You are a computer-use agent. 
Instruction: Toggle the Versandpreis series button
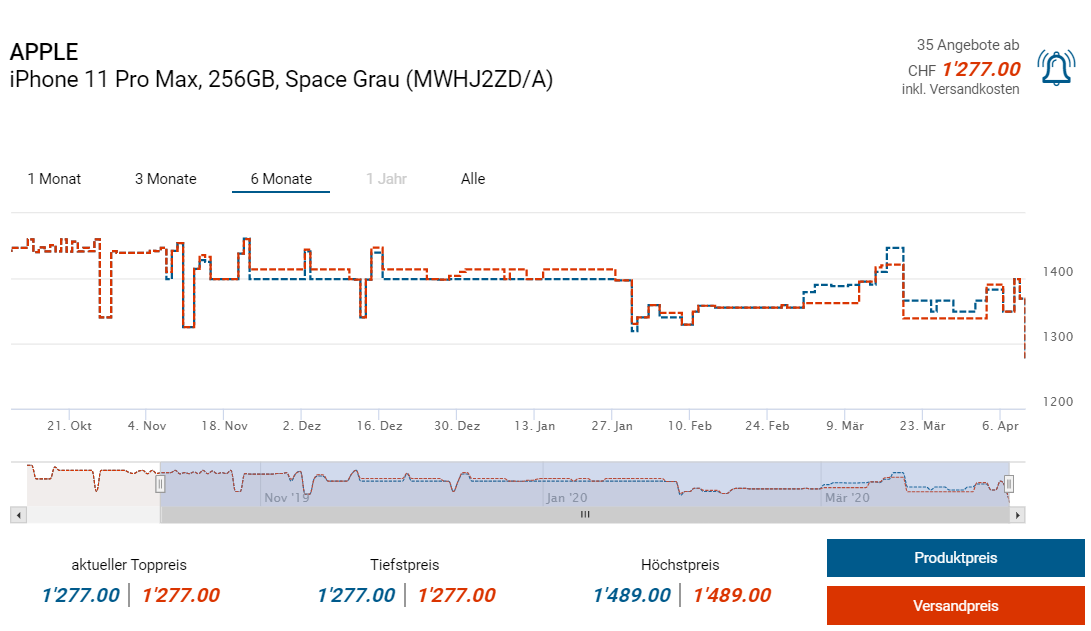pos(955,606)
